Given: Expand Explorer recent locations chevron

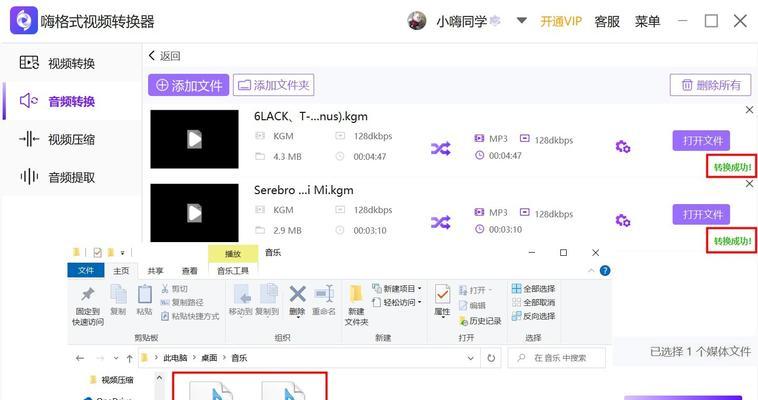Looking at the screenshot, I should coord(116,358).
